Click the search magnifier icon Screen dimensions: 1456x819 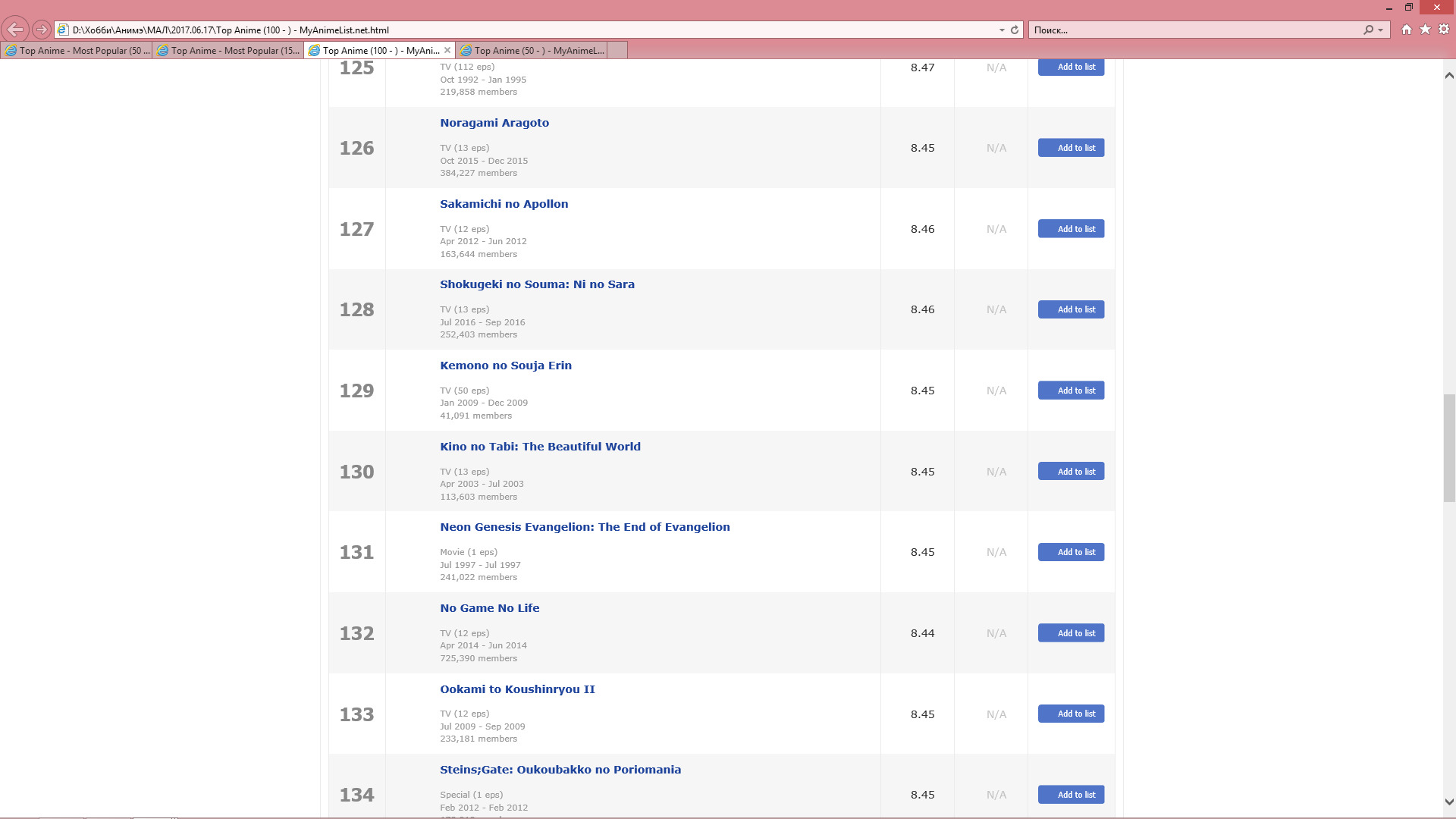click(1368, 30)
